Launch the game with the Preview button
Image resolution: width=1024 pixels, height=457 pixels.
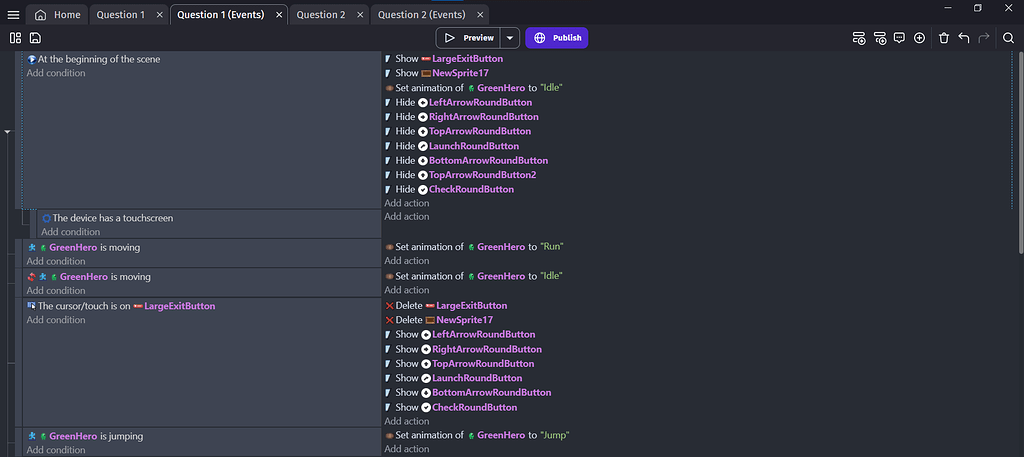coord(469,38)
